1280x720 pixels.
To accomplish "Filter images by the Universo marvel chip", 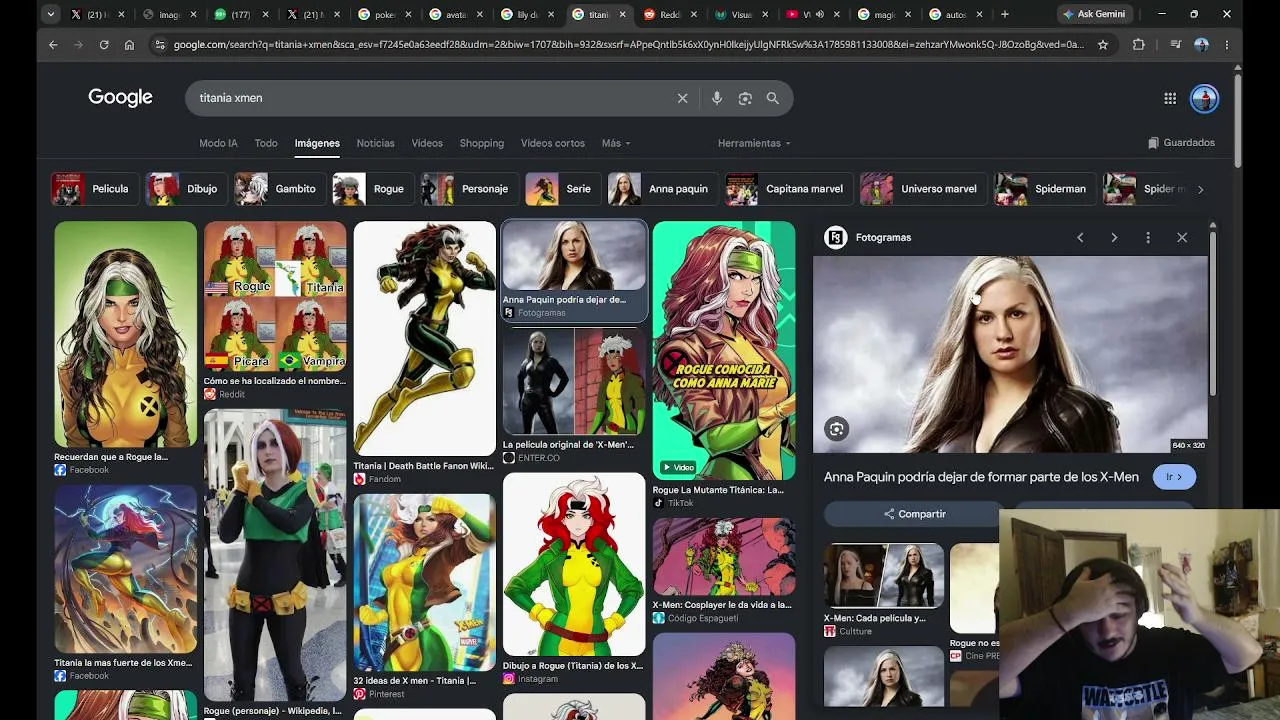I will pyautogui.click(x=923, y=189).
